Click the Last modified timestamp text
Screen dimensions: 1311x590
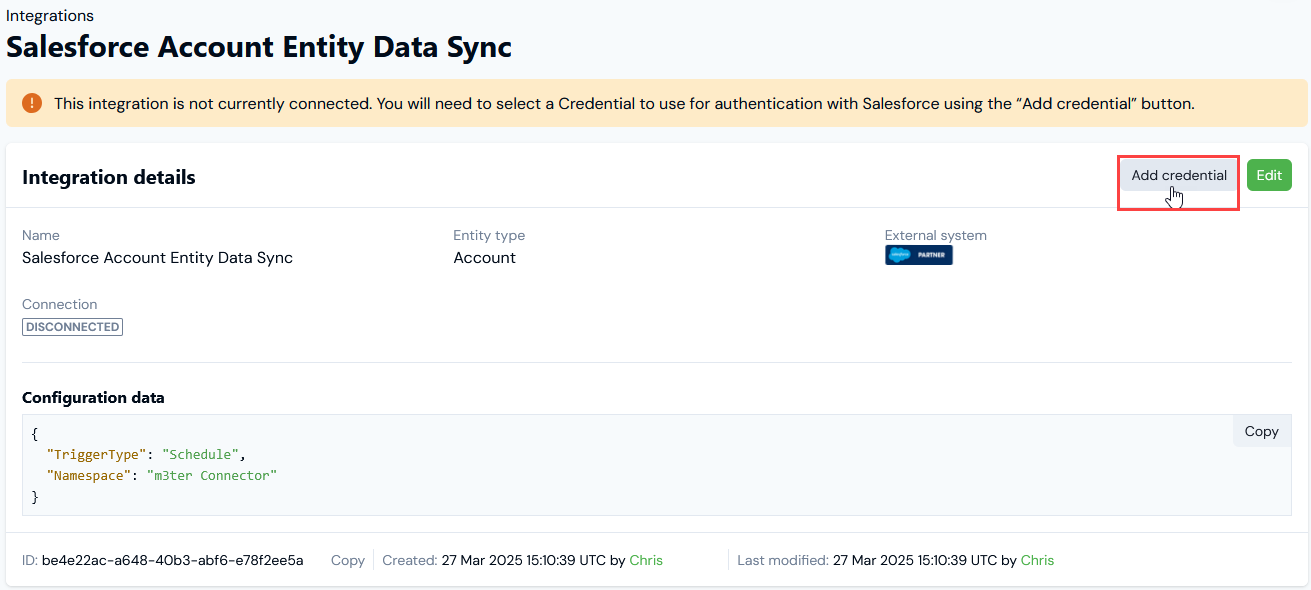pyautogui.click(x=915, y=560)
